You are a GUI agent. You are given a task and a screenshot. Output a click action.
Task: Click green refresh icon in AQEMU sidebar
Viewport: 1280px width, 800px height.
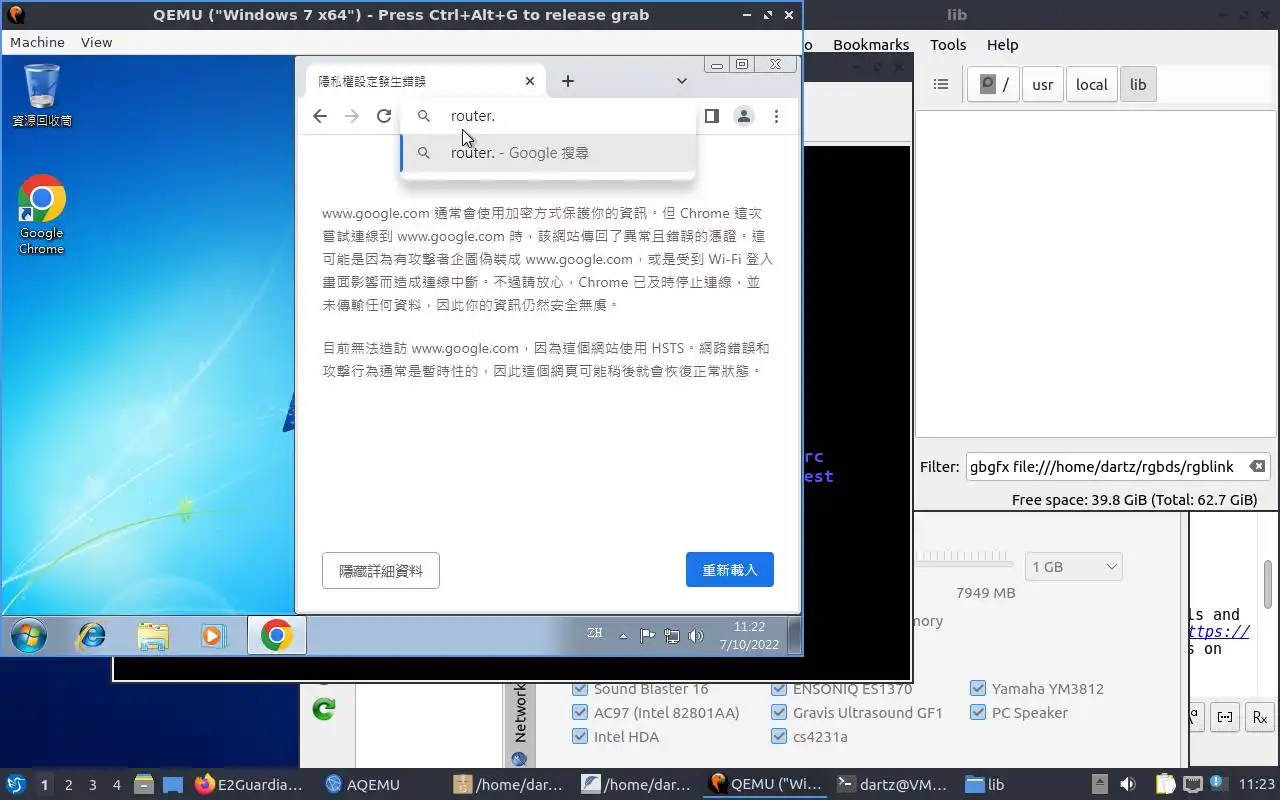[324, 710]
